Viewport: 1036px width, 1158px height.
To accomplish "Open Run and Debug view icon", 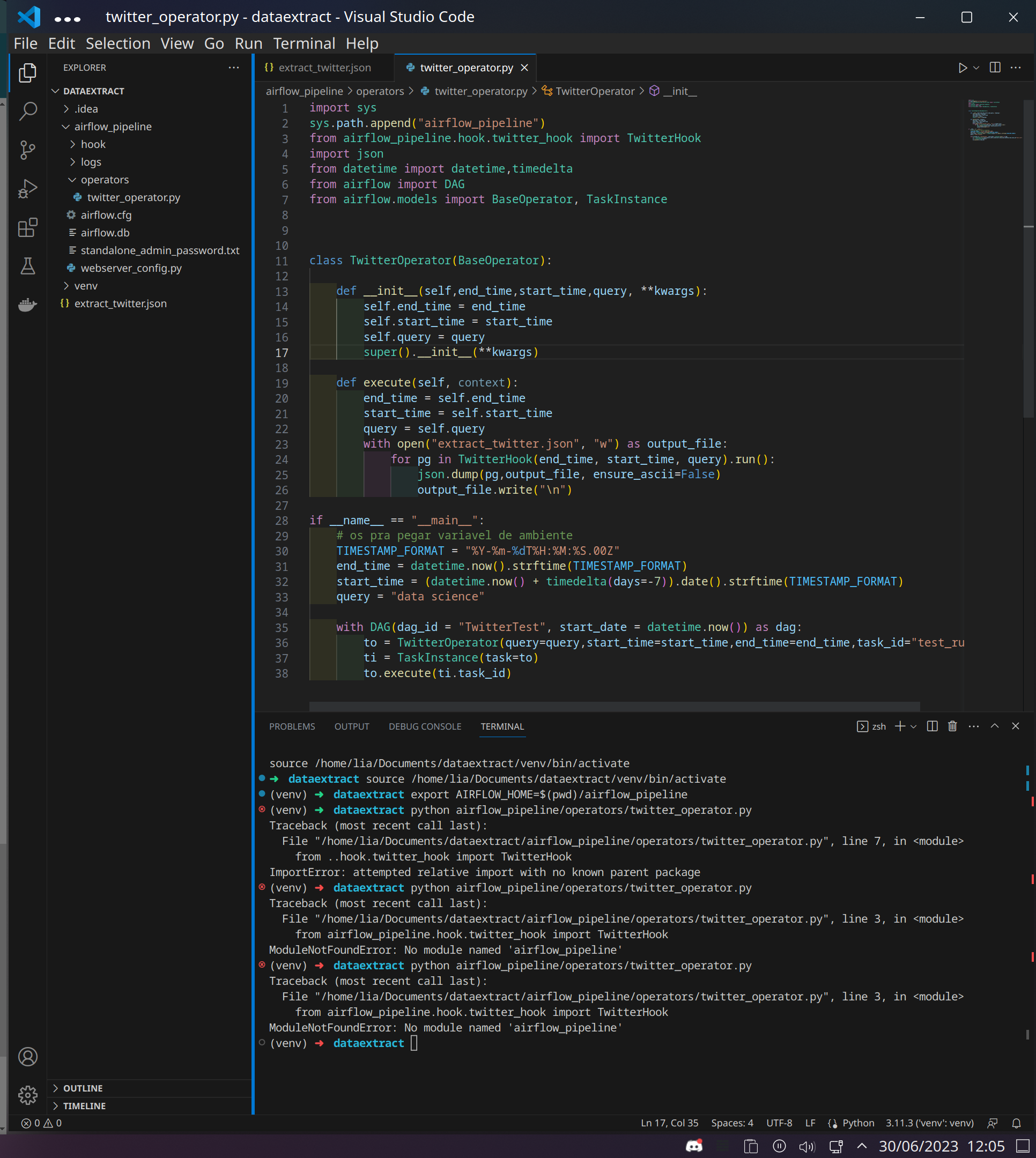I will pyautogui.click(x=27, y=189).
